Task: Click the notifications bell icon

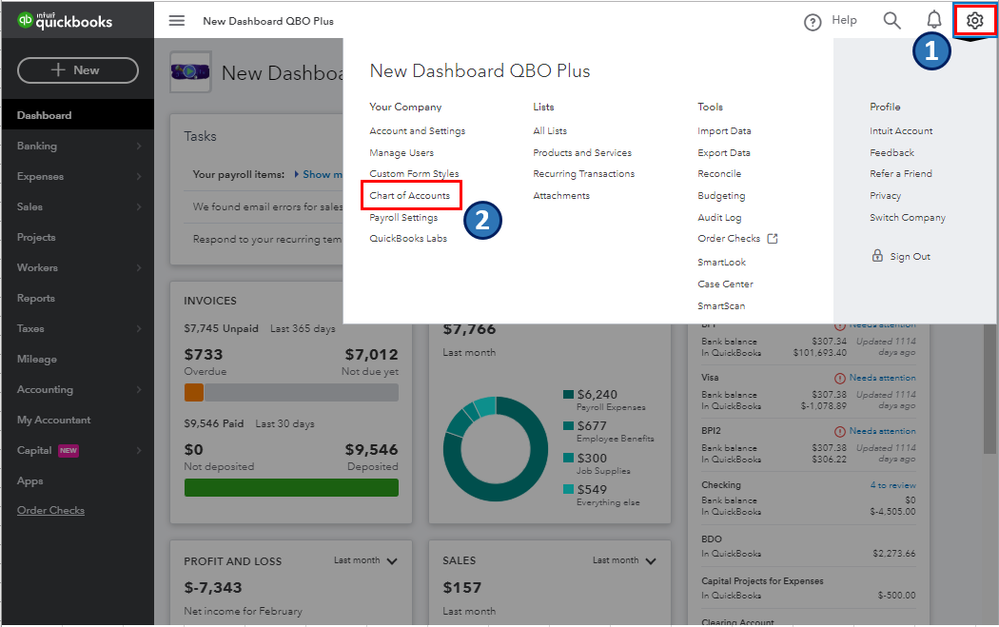Action: [x=934, y=20]
